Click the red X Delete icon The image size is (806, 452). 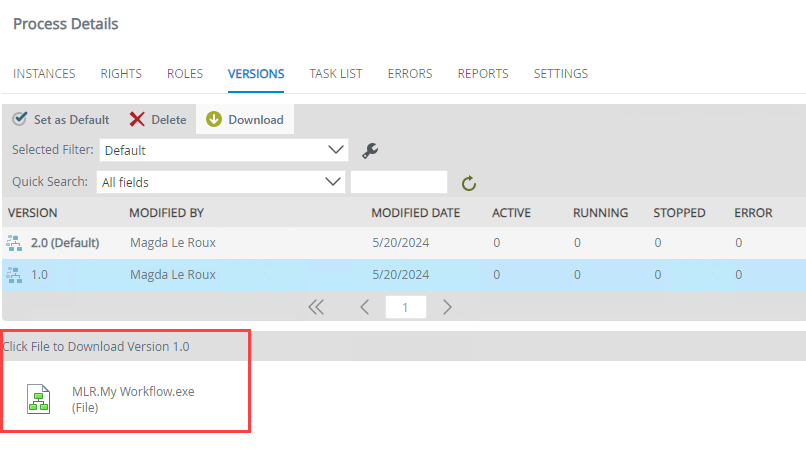tap(137, 120)
